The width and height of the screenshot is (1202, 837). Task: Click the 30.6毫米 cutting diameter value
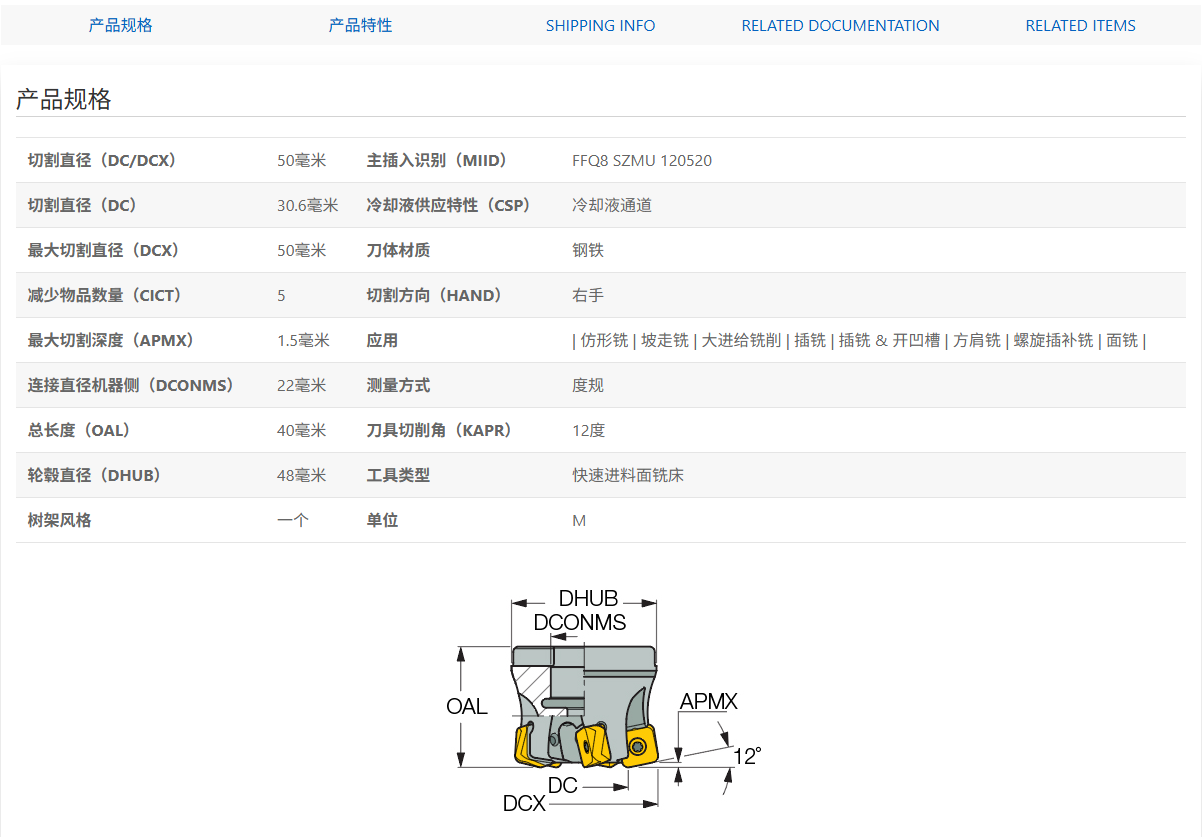307,206
